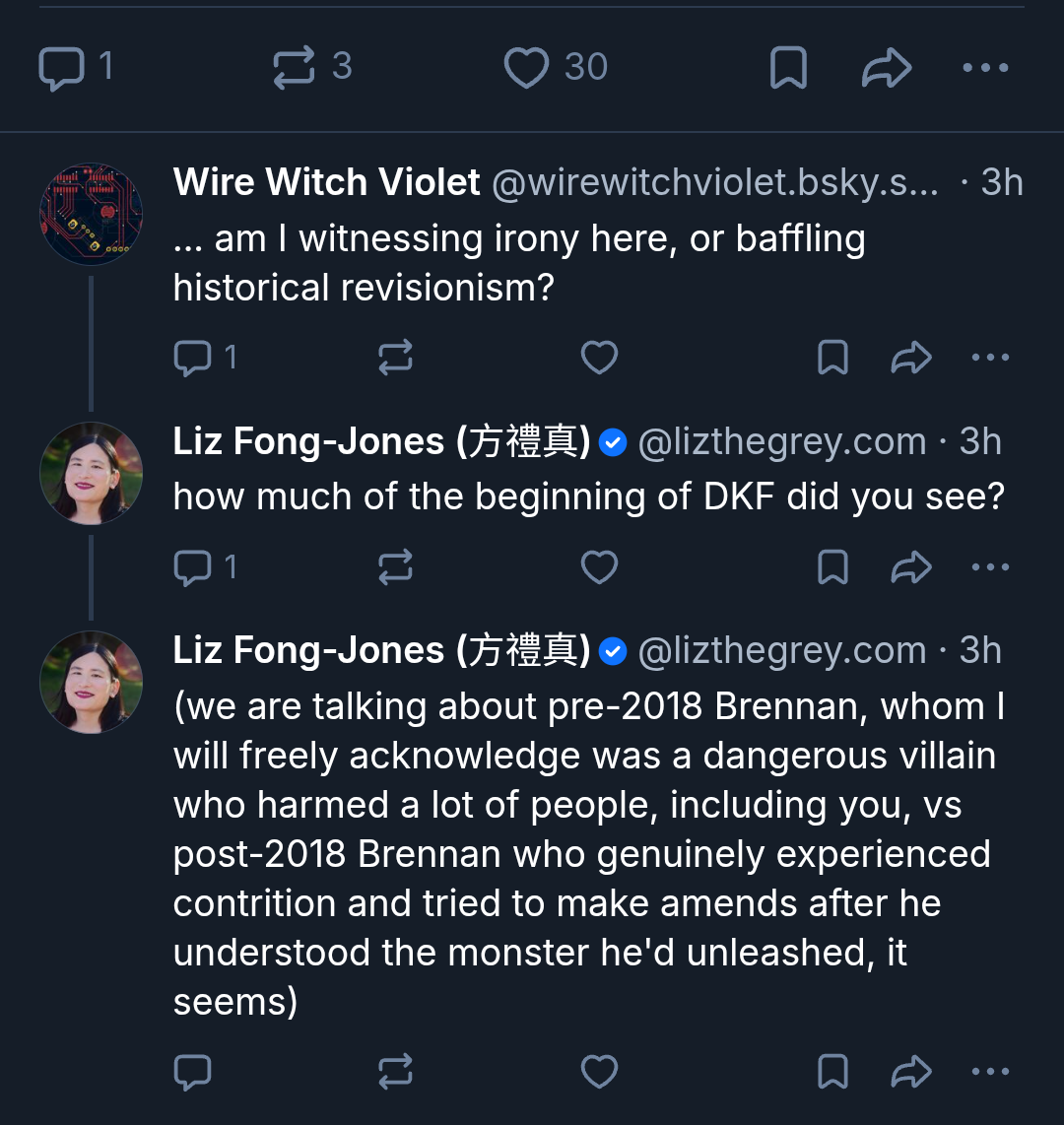The width and height of the screenshot is (1064, 1125).
Task: Open Wire Witch Violet's profile name
Action: click(326, 182)
